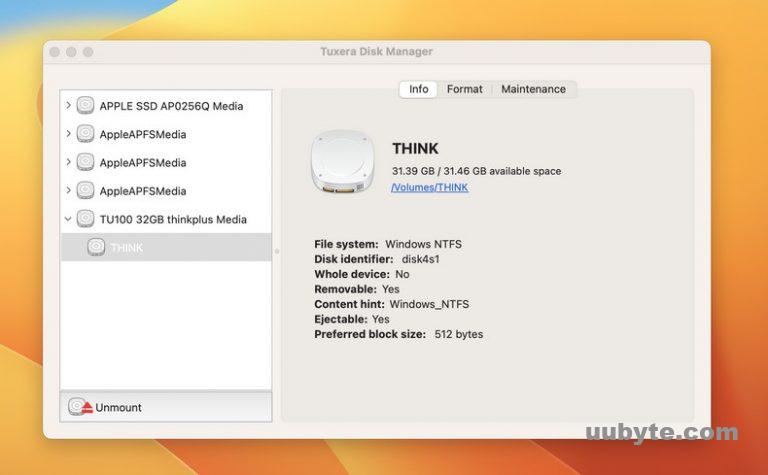
Task: Collapse the TU100 32GB thinkplus Media entry
Action: coord(68,219)
